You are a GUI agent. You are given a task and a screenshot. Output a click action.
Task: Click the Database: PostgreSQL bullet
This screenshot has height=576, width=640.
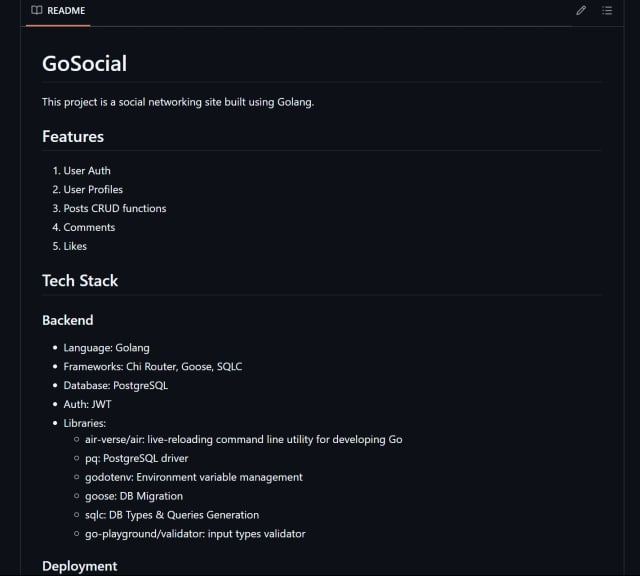(116, 385)
